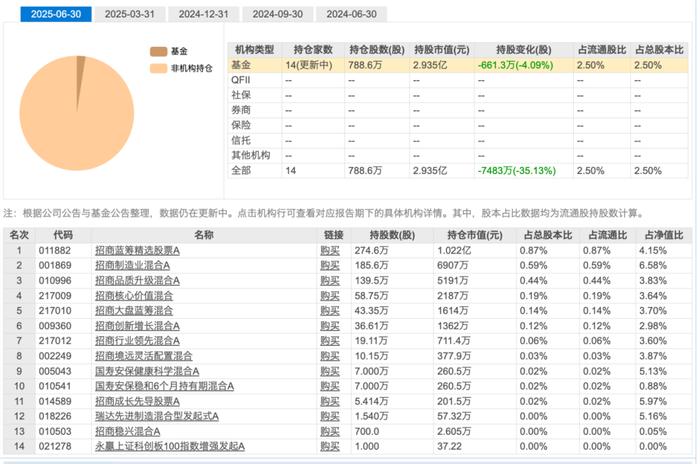Select the 社保 institution row
700x464 pixels.
(x=458, y=95)
